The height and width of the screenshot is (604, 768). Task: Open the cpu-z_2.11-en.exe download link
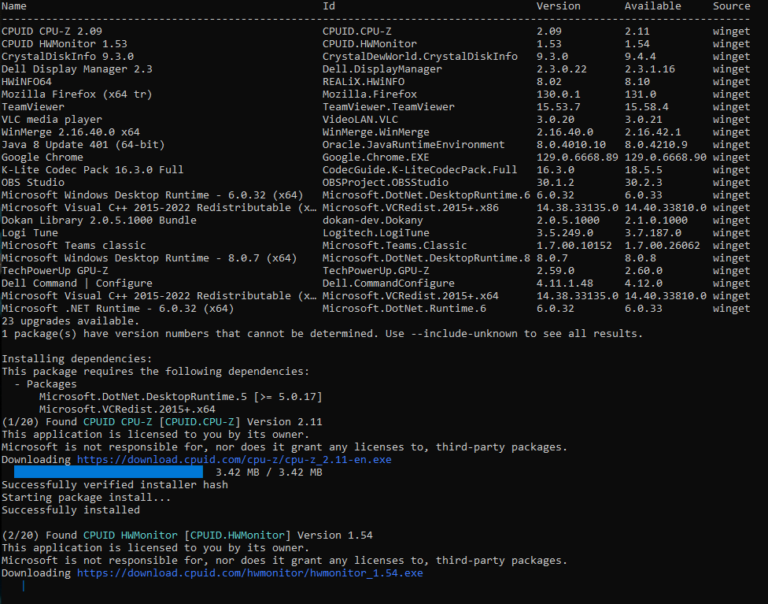coord(234,459)
